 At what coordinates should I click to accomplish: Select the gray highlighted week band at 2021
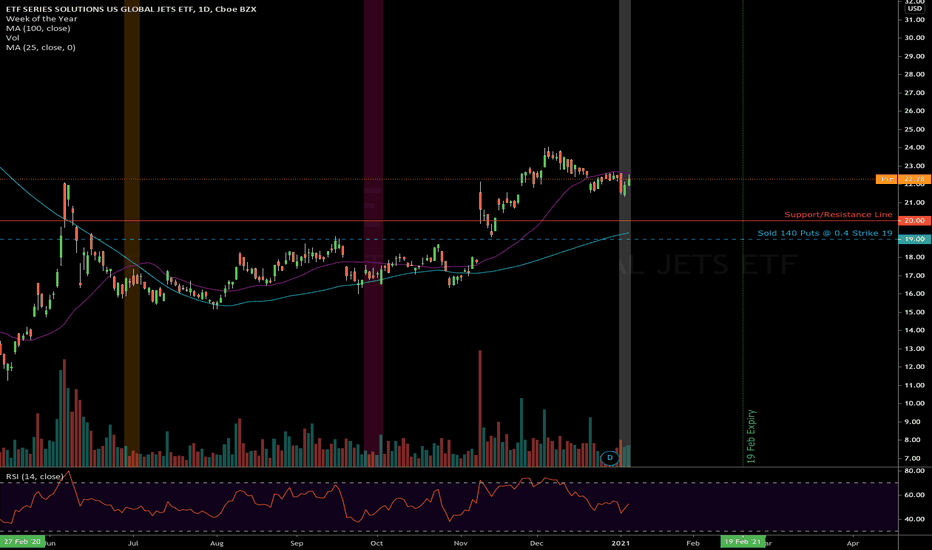[x=625, y=233]
